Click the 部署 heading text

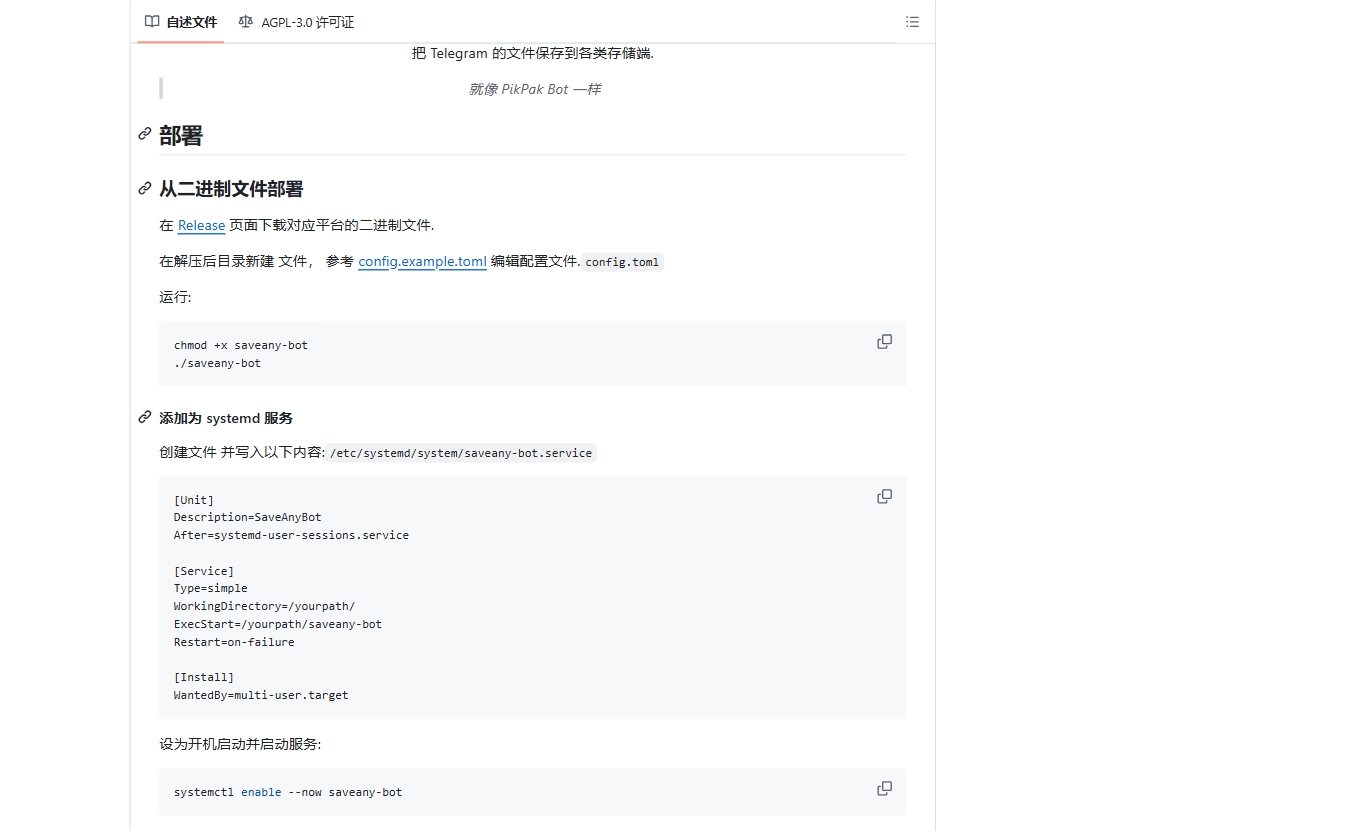pos(181,136)
